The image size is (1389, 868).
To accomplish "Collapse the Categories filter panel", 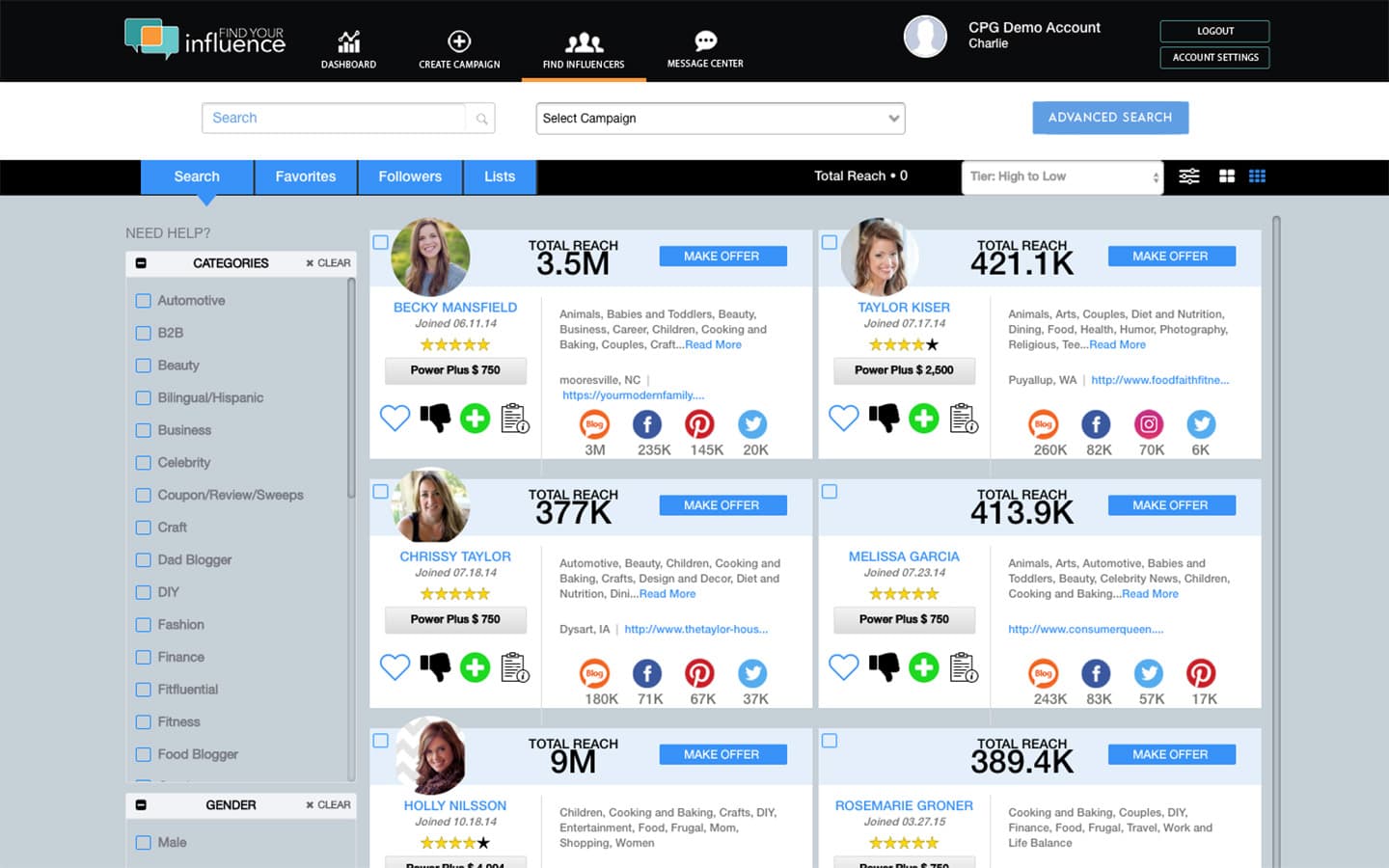I will [x=141, y=262].
